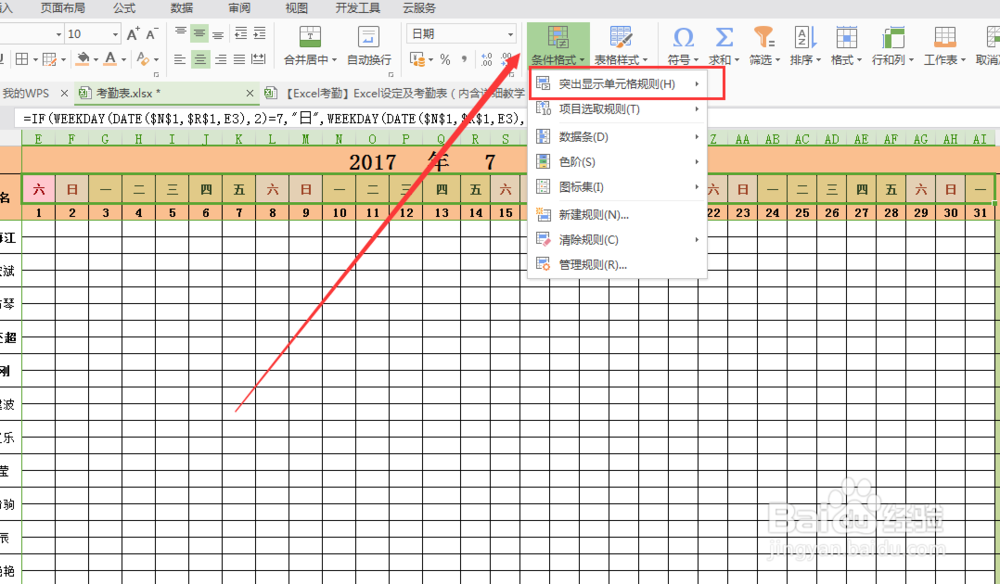Viewport: 1000px width, 584px height.
Task: Open 项目选取规则(T) submenu
Action: click(617, 109)
